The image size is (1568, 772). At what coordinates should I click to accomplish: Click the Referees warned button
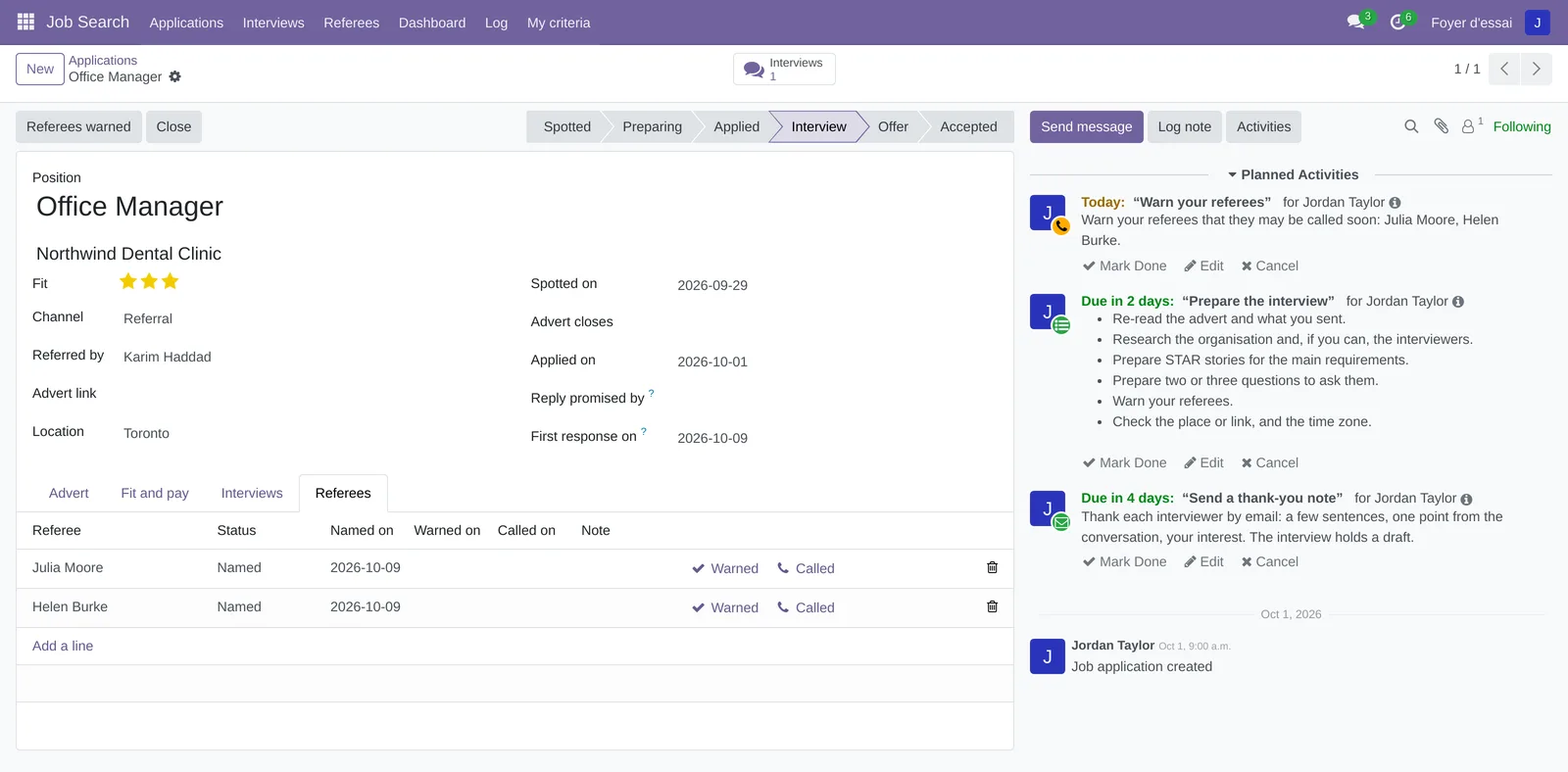78,126
